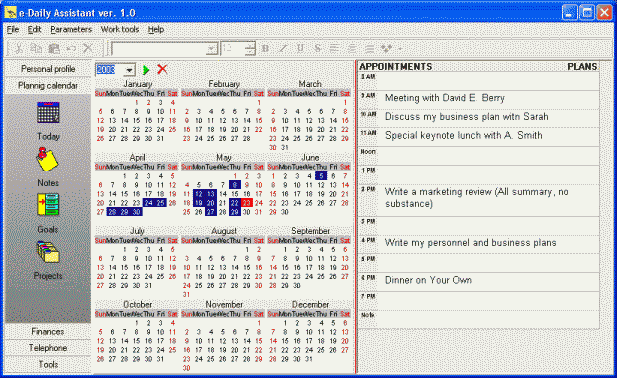
Task: Select highlighted April 29 on calendar
Action: tap(124, 212)
